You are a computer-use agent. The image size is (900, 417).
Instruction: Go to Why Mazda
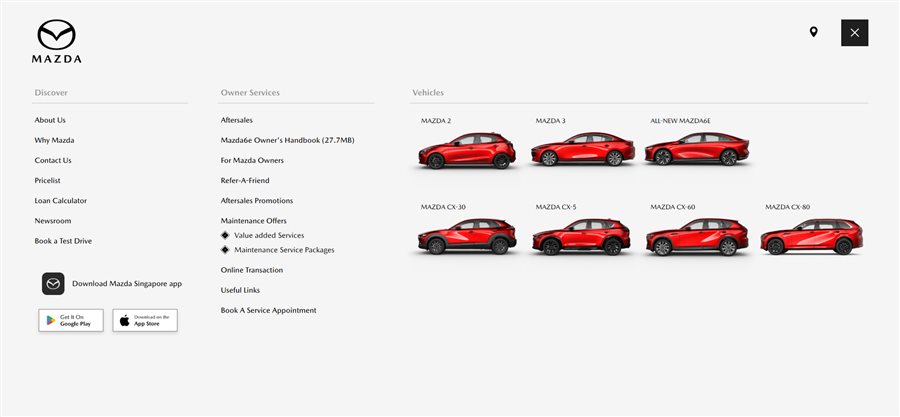55,140
